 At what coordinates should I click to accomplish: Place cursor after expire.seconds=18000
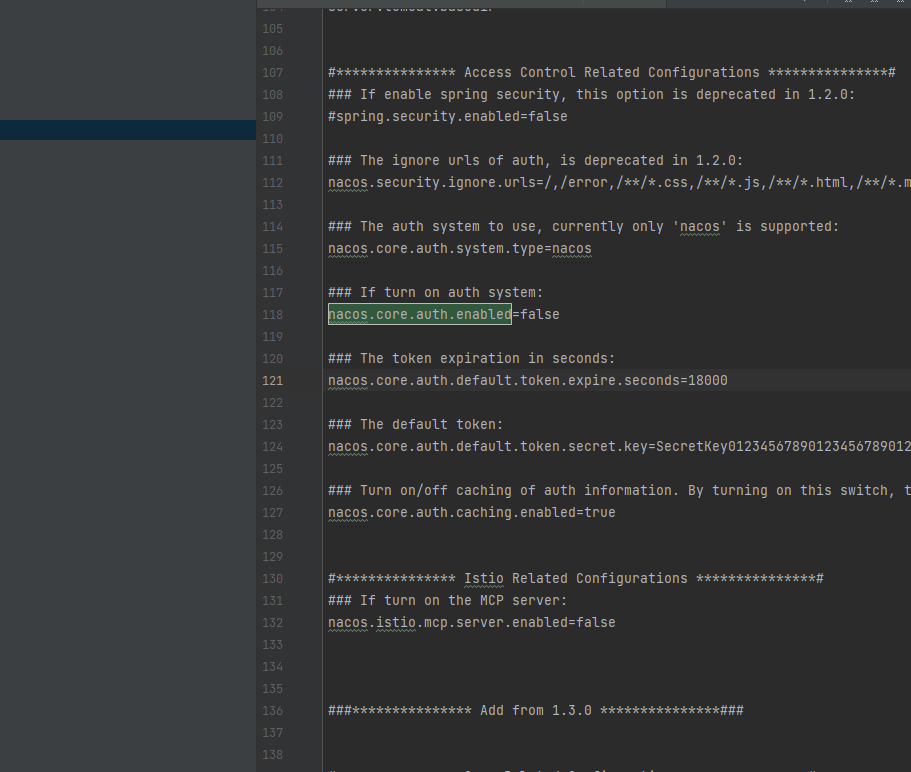(x=729, y=381)
